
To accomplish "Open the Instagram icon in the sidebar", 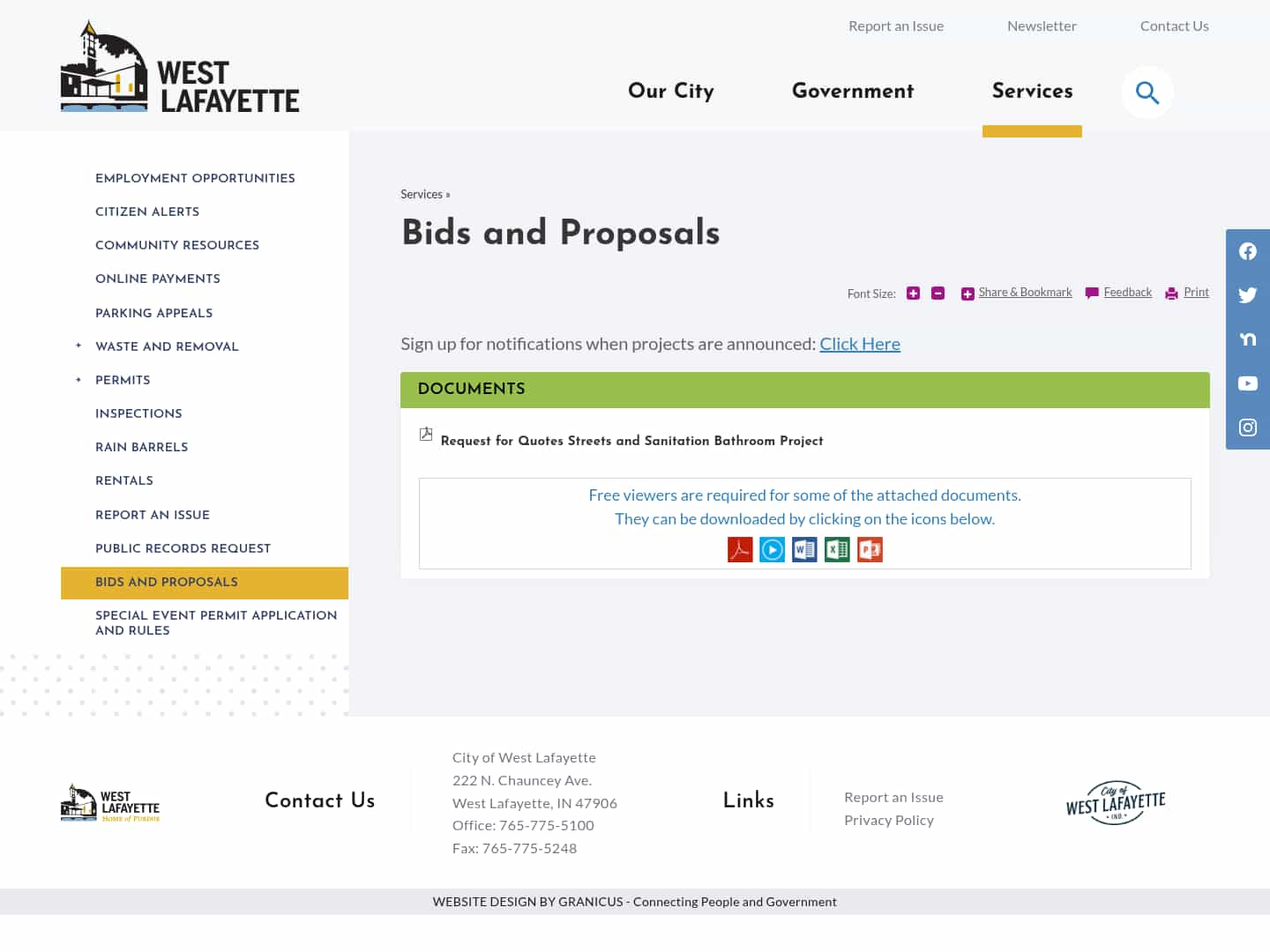I will click(x=1247, y=428).
